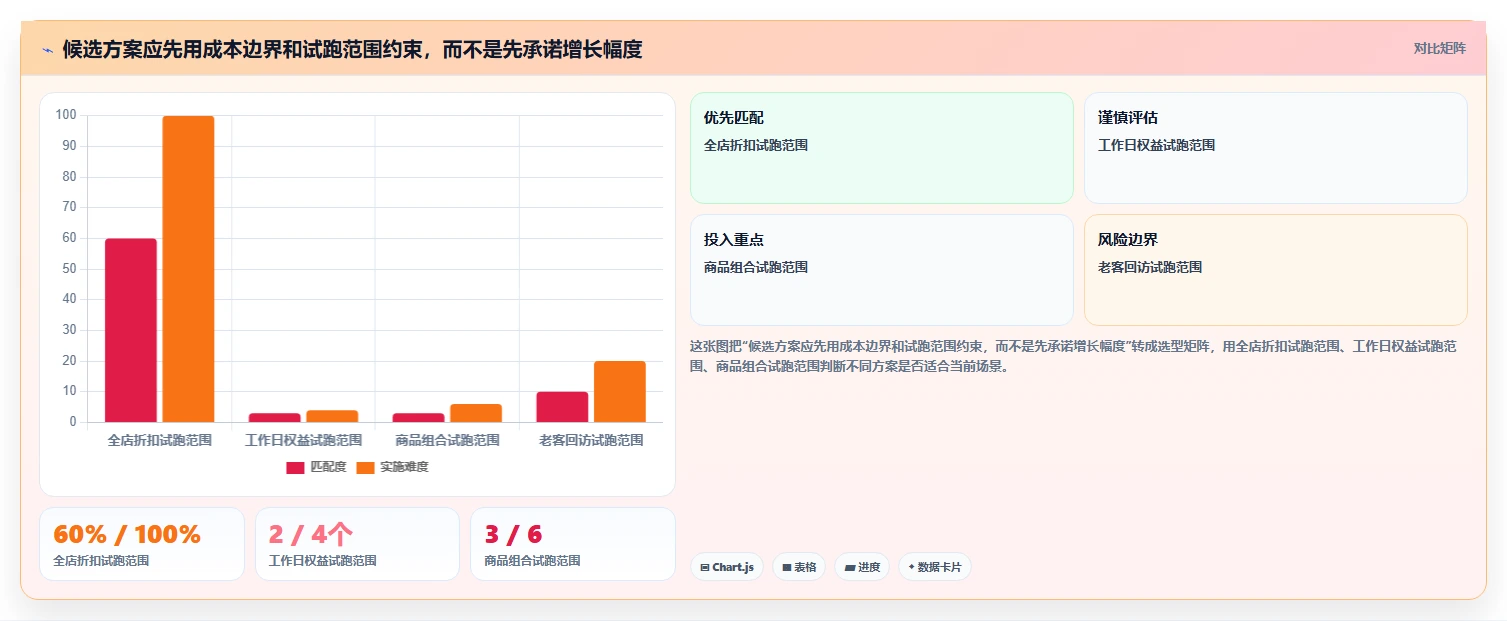Click the 3 / 6 stat card
Screen dimensions: 1507x621
(x=573, y=544)
